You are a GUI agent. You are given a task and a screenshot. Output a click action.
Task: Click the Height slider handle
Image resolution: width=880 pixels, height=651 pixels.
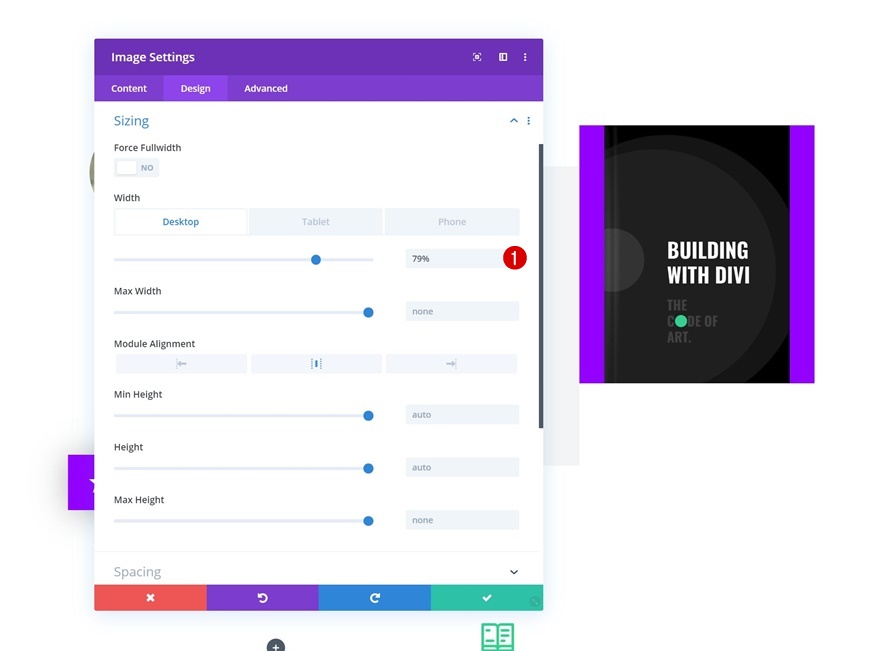(368, 468)
